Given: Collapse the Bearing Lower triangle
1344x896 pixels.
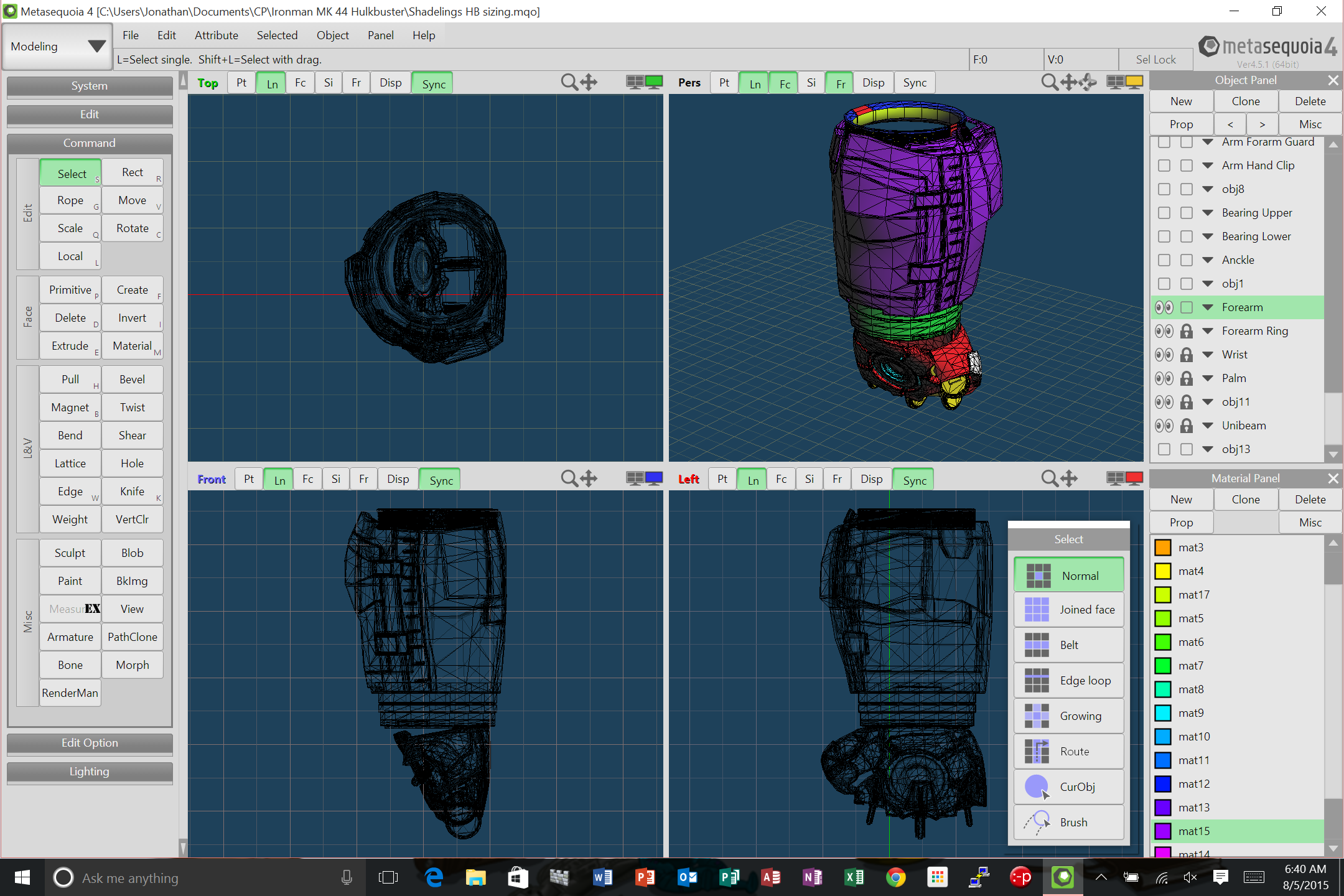Looking at the screenshot, I should click(1208, 236).
